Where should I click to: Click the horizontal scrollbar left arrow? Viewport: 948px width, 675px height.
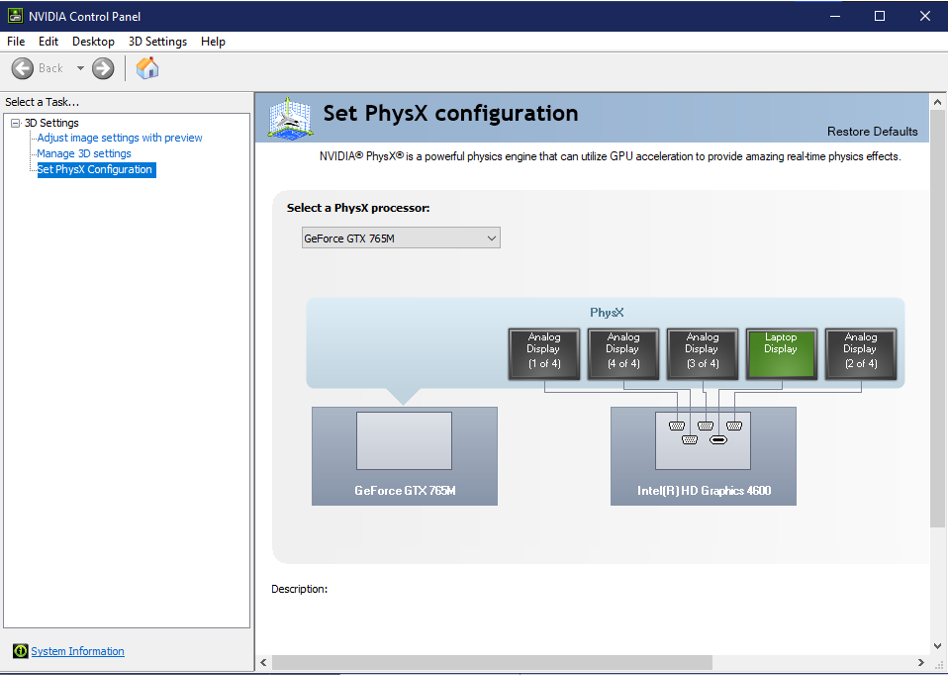(x=264, y=662)
